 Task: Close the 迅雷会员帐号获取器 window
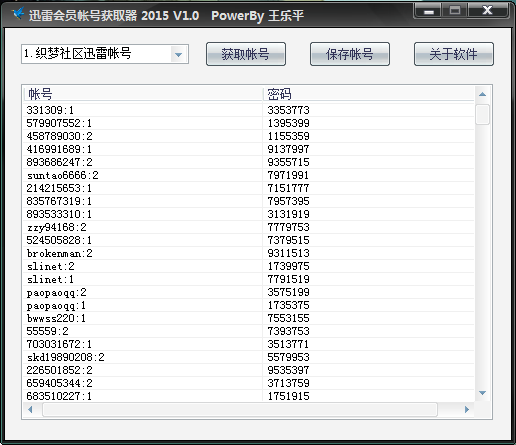point(487,11)
